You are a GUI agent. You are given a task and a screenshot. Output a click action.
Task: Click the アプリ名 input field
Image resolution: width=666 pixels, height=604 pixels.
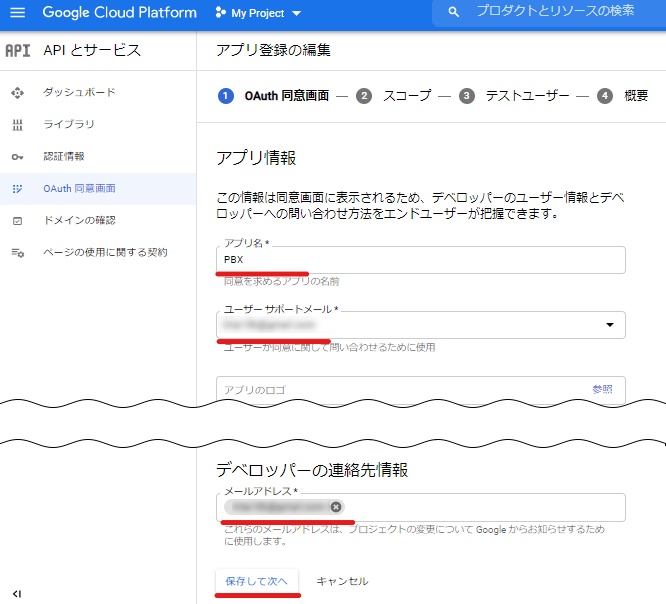click(420, 260)
